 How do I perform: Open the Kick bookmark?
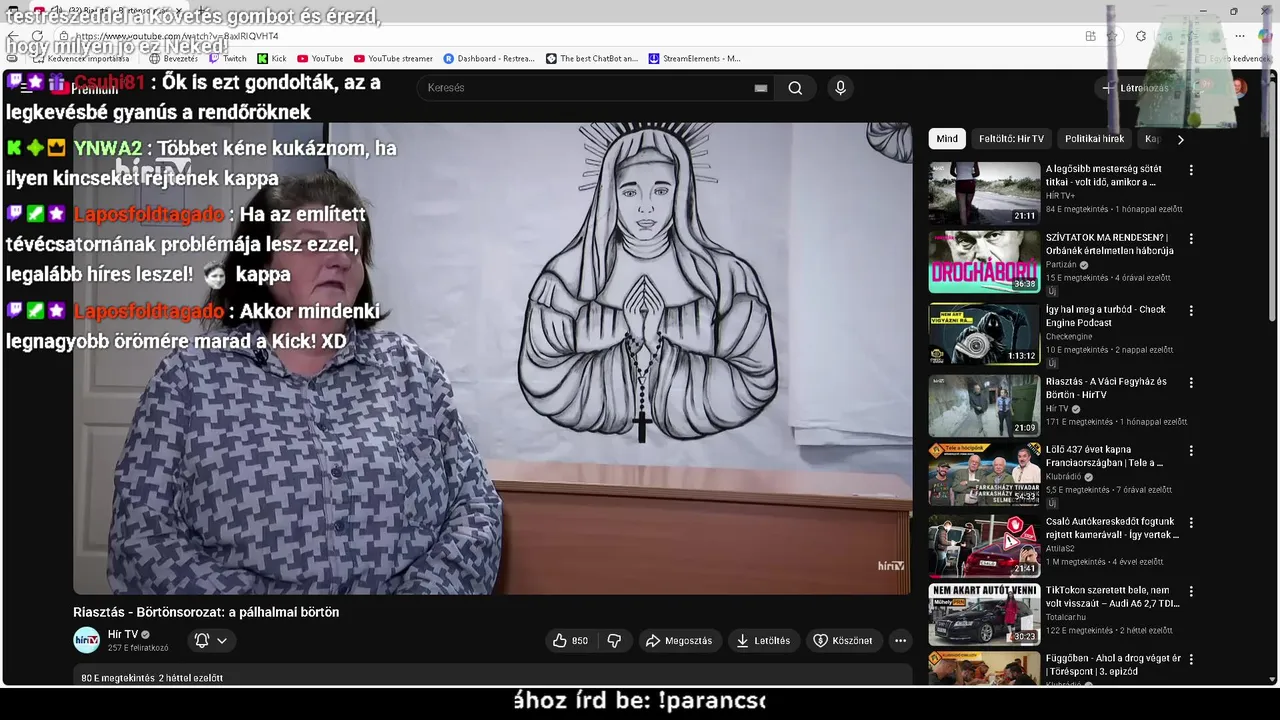(272, 59)
